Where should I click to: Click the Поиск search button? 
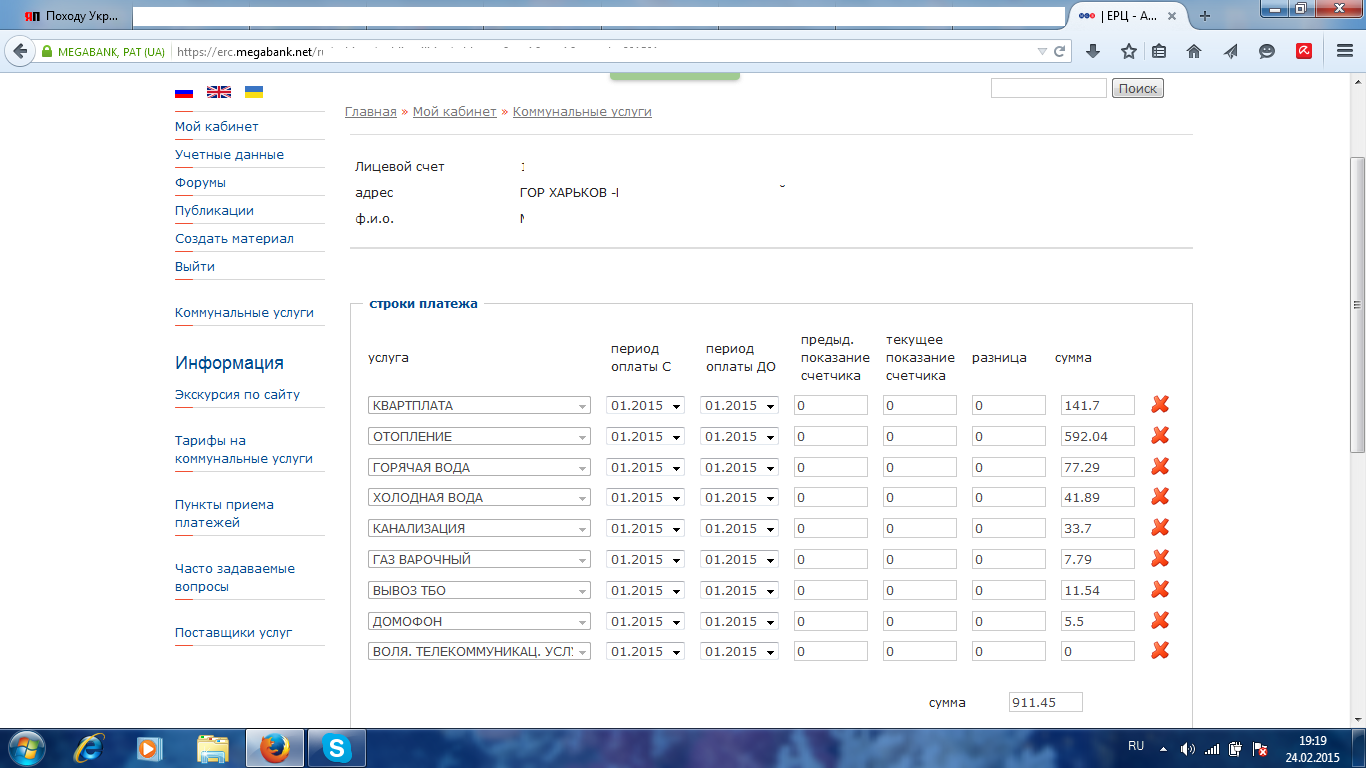point(1138,88)
